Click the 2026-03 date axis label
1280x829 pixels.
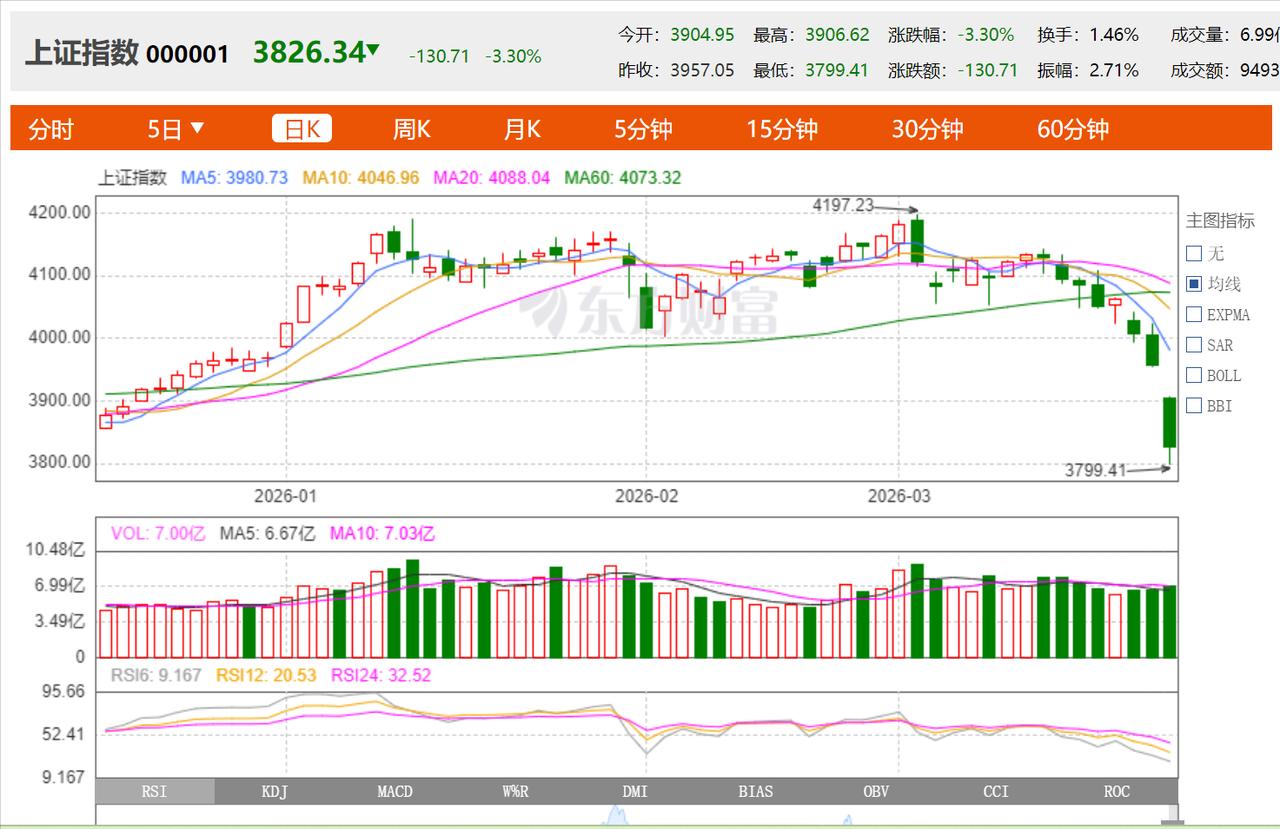coord(899,496)
